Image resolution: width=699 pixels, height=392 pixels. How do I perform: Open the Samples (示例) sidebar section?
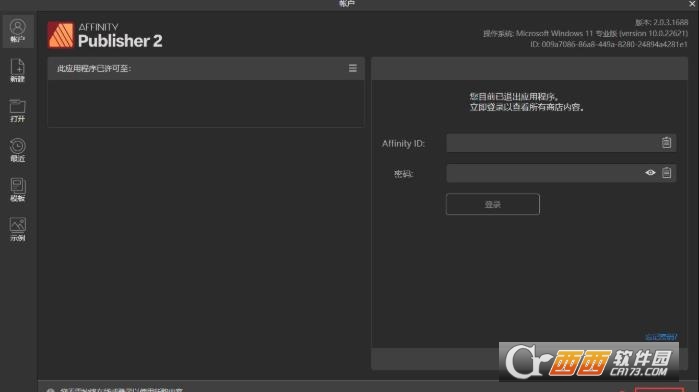coord(17,230)
